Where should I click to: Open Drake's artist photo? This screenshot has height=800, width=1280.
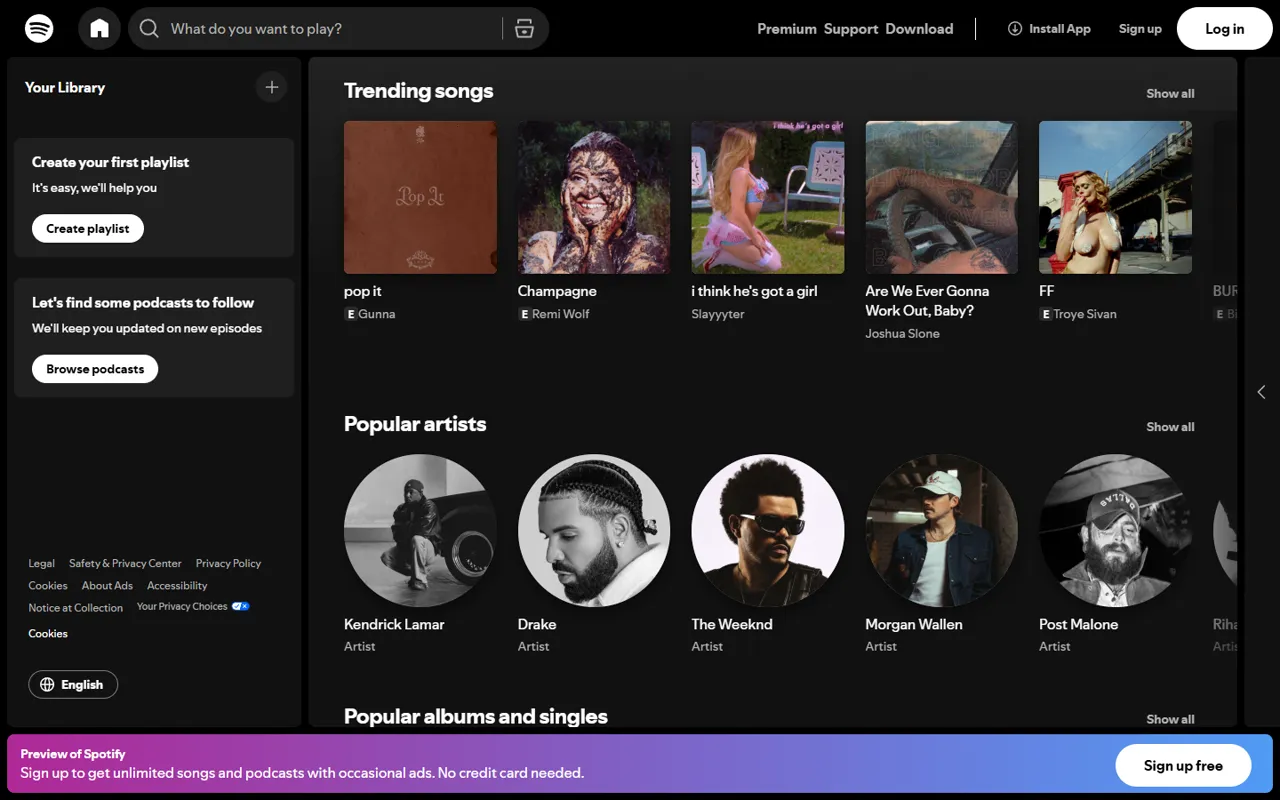point(594,531)
